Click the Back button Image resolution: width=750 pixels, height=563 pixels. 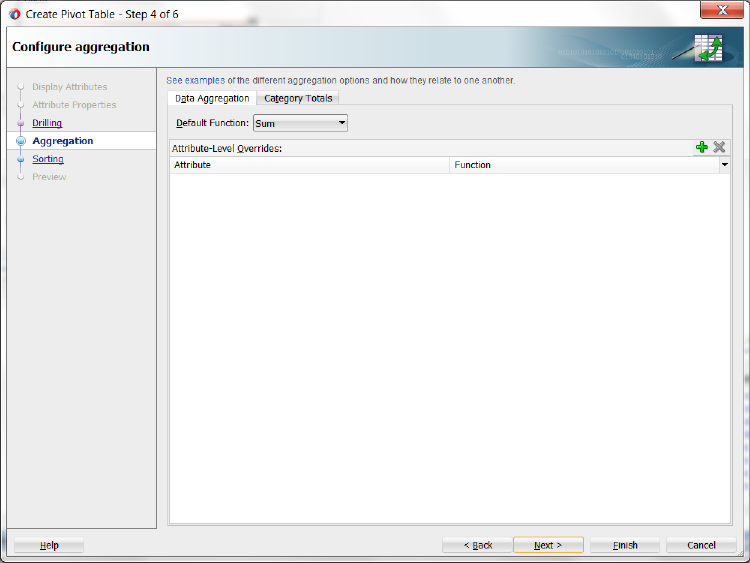pos(477,545)
